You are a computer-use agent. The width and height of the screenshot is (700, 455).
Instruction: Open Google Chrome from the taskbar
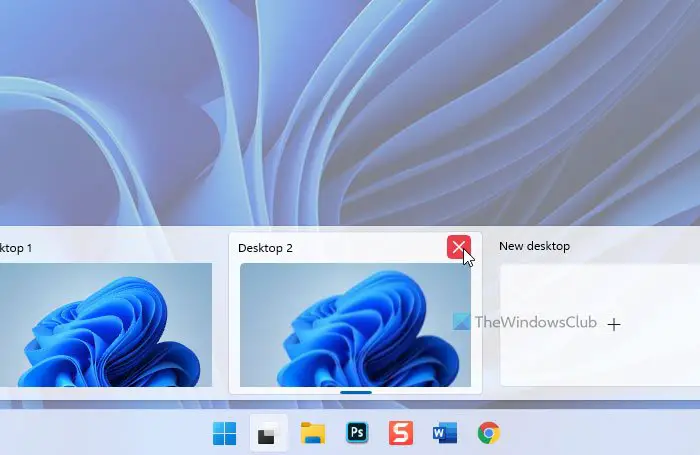pyautogui.click(x=489, y=433)
